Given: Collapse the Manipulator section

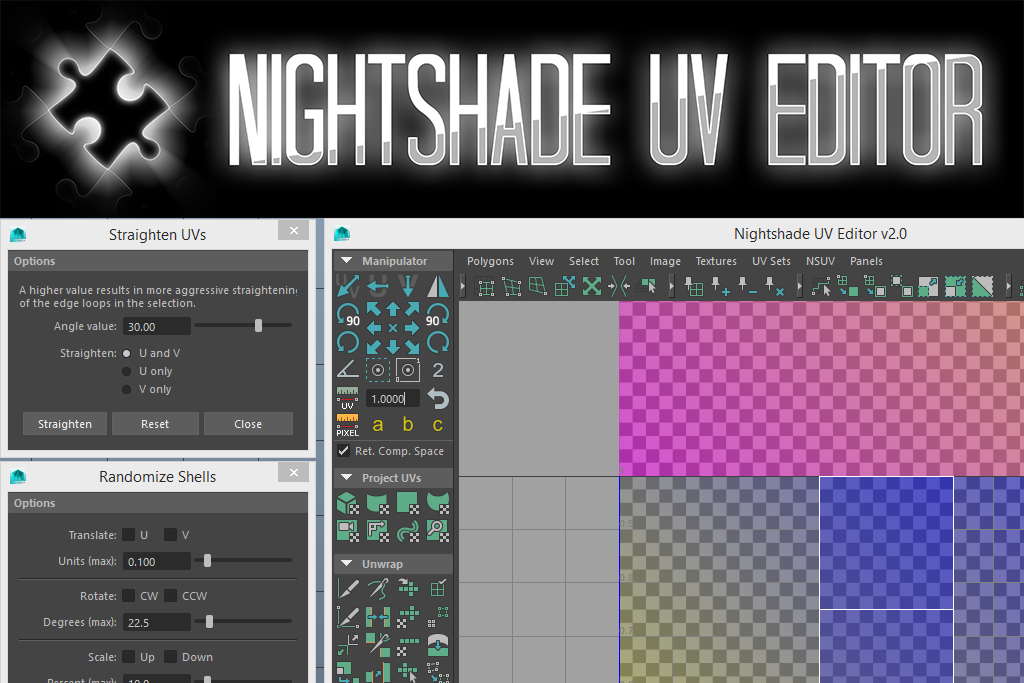Looking at the screenshot, I should point(347,261).
